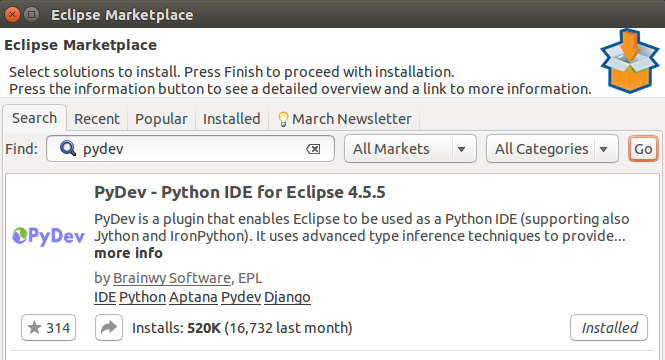Open the Installed tab
Viewport: 665px width, 360px height.
232,119
